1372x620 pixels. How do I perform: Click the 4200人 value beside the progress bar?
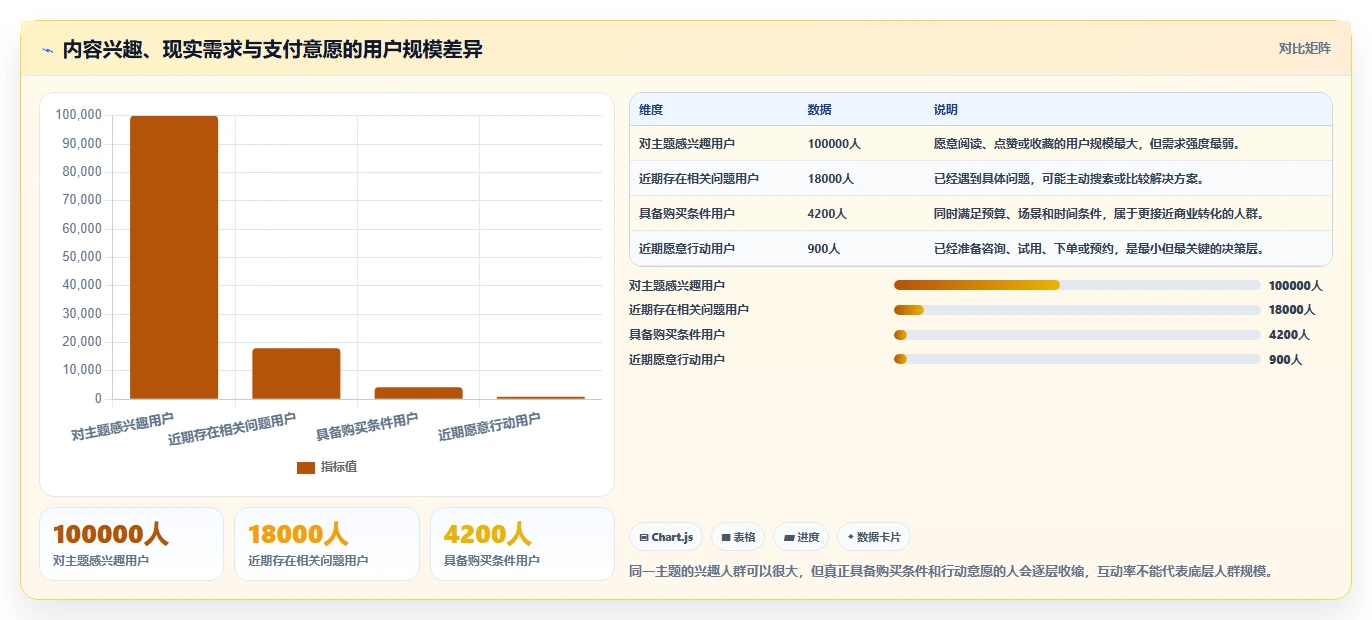click(1289, 335)
